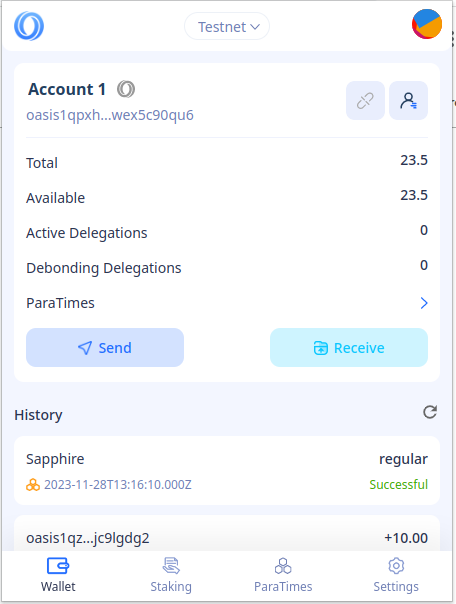Switch to the Wallet tab
Screen dimensions: 456x604
click(x=58, y=575)
